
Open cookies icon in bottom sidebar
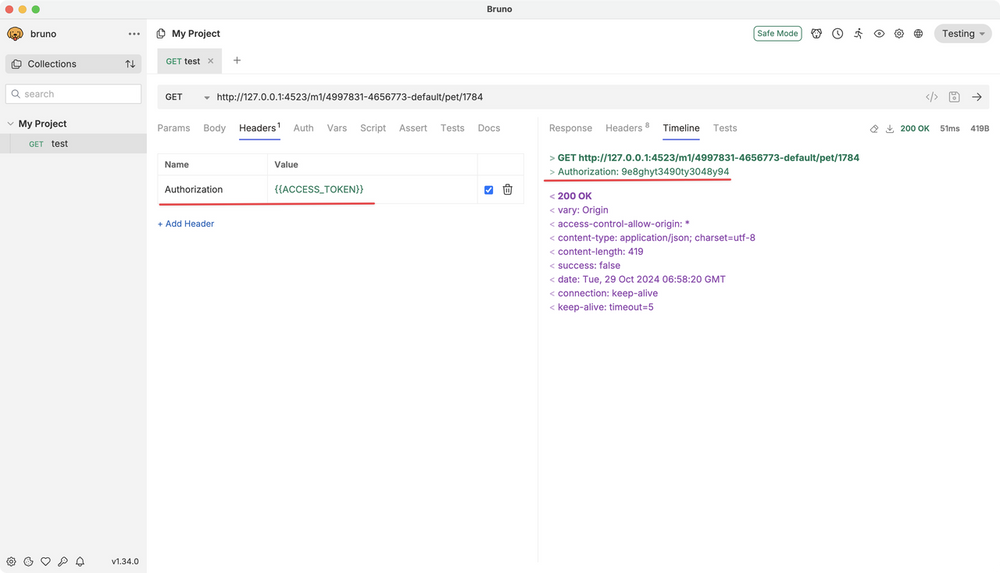pos(28,562)
